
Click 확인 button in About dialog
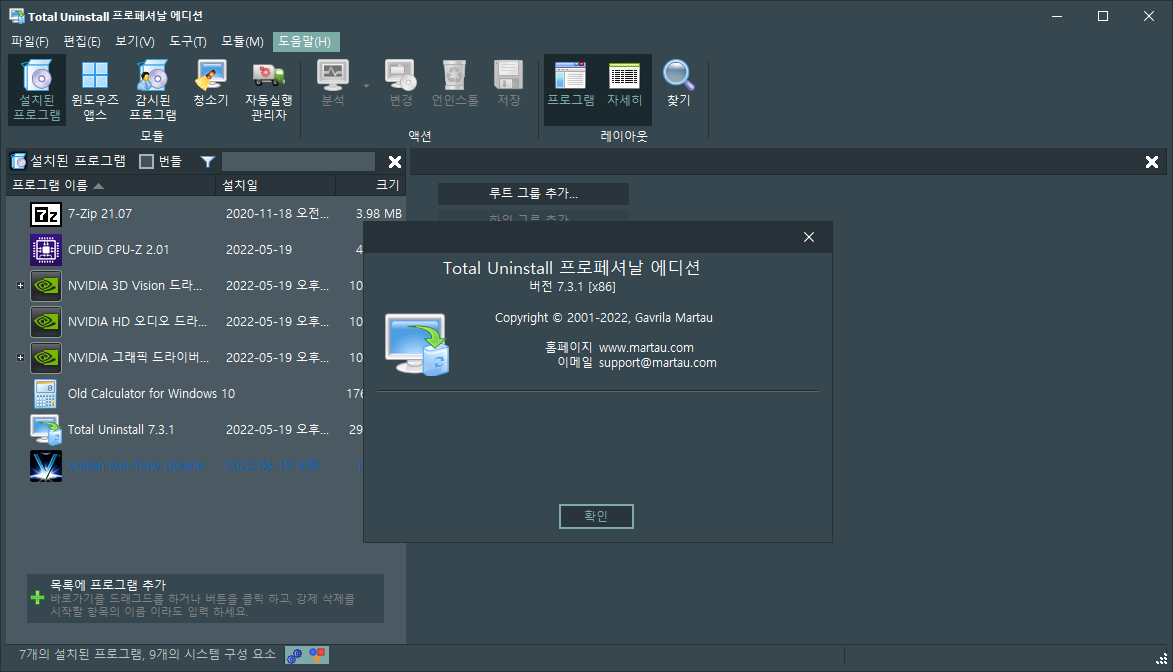click(596, 516)
